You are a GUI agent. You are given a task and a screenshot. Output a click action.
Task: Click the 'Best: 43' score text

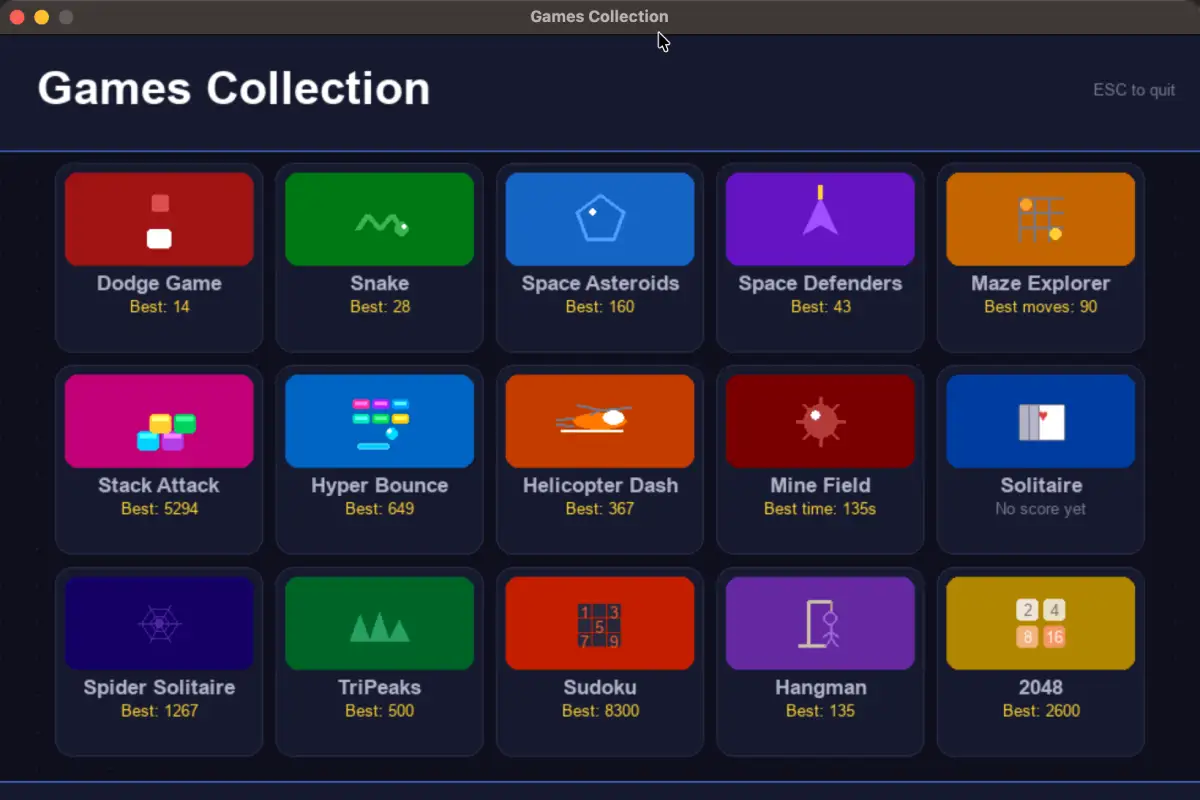click(820, 307)
